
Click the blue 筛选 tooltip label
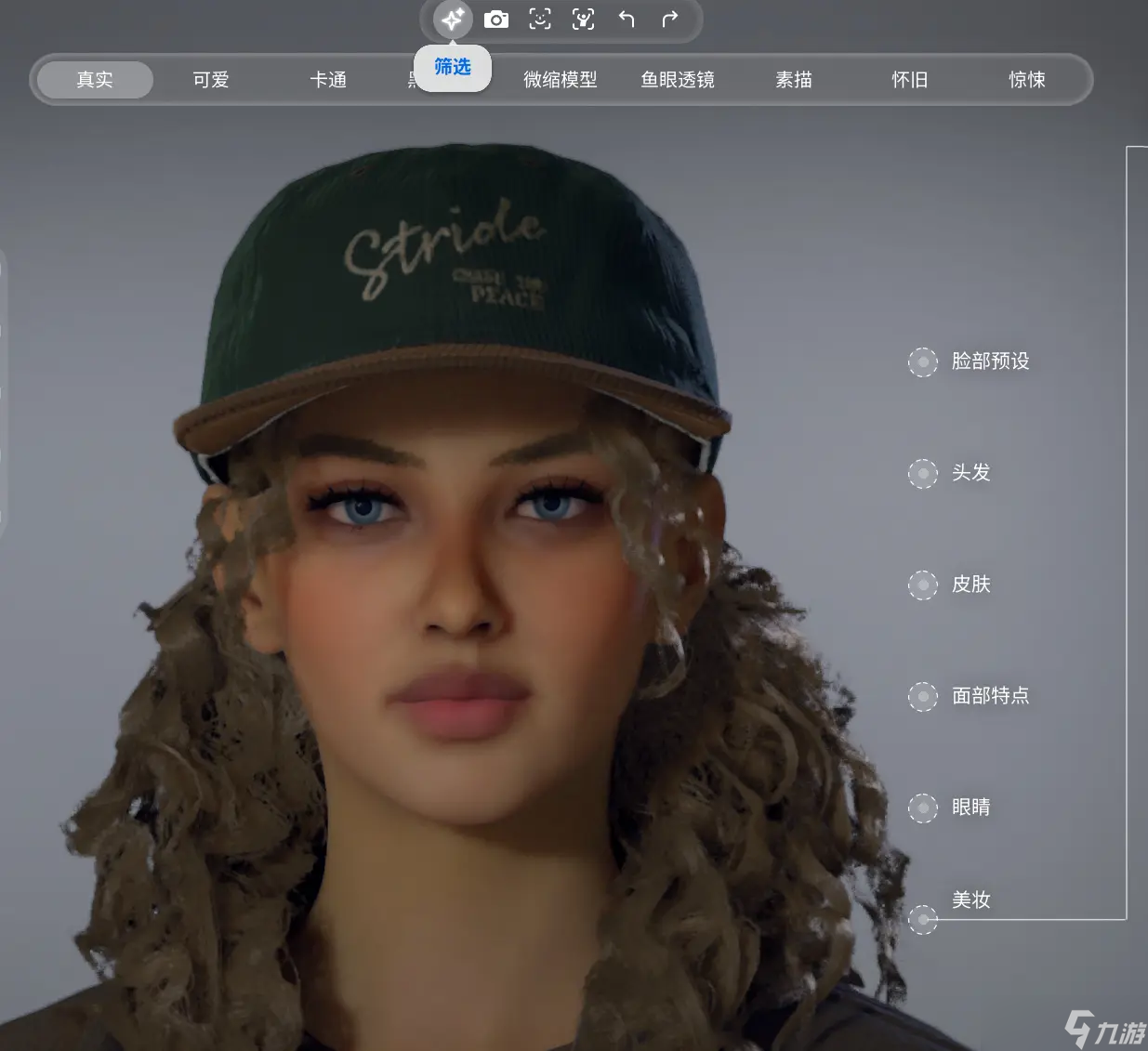[453, 67]
